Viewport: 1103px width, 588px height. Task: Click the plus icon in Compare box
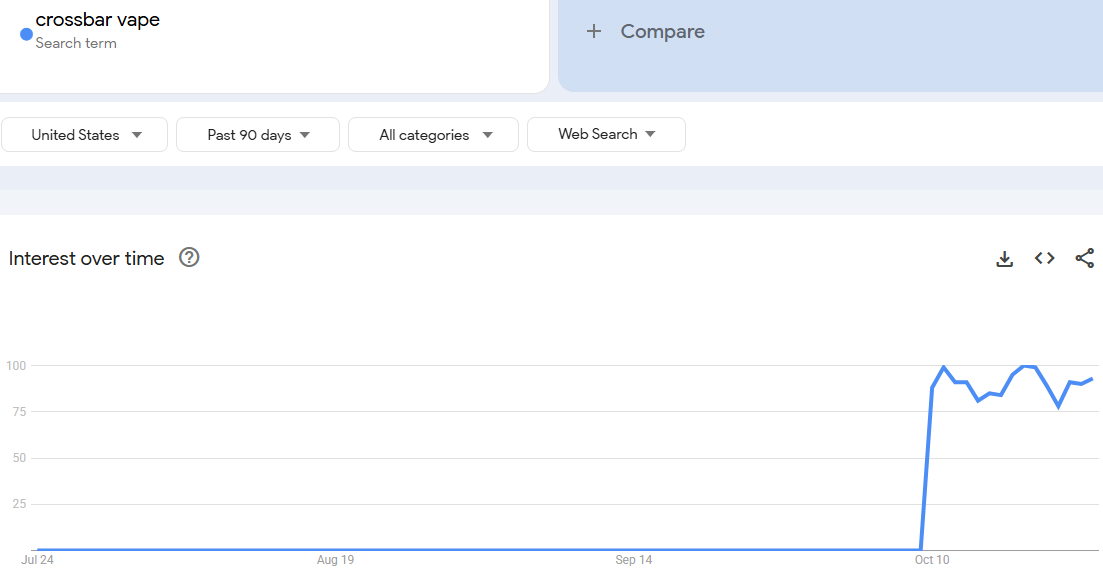pyautogui.click(x=594, y=32)
